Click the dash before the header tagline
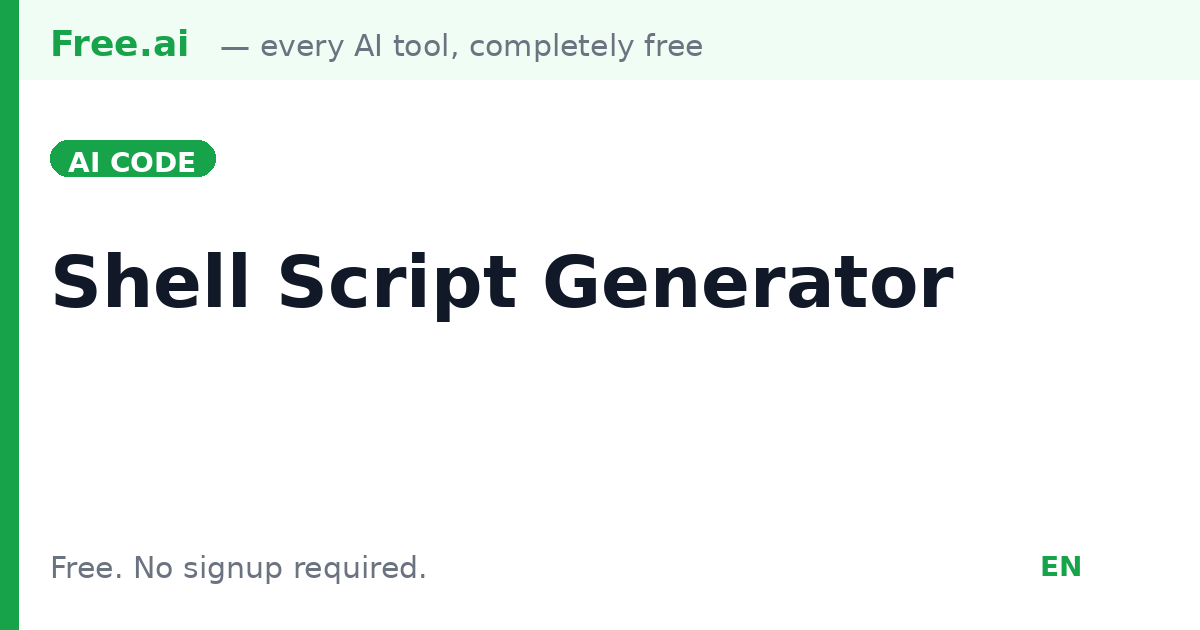Screen dimensions: 1200x630 234,47
